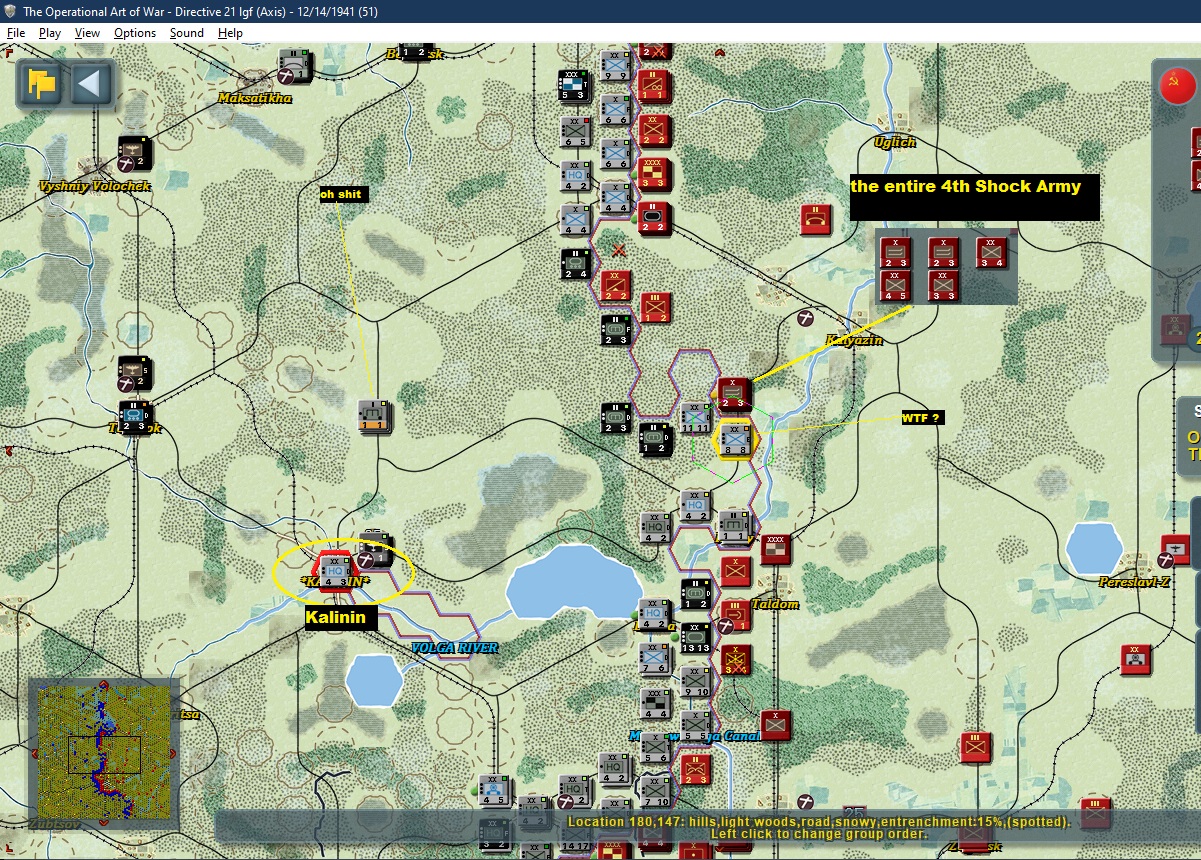Click the Pereslavl-Z town label
1201x860 pixels.
point(1134,582)
